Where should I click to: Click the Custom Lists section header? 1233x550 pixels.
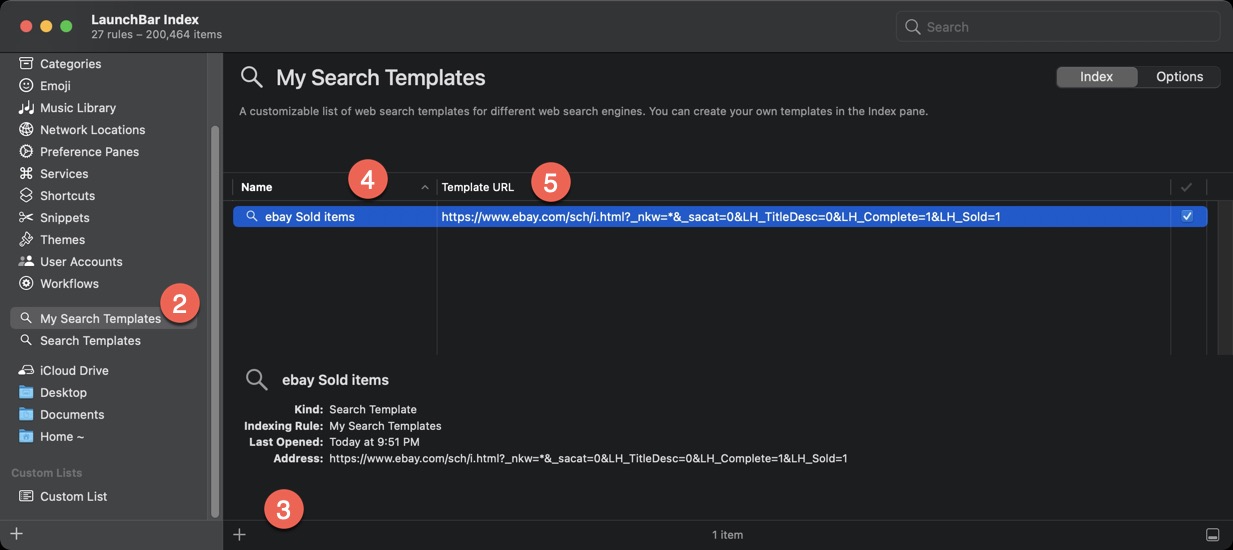[x=47, y=473]
